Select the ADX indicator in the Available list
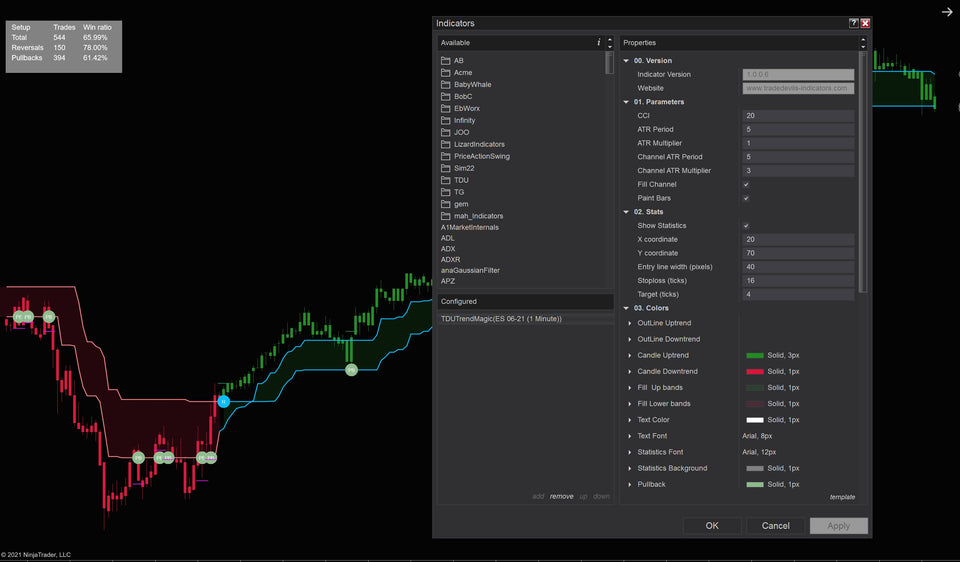 448,249
